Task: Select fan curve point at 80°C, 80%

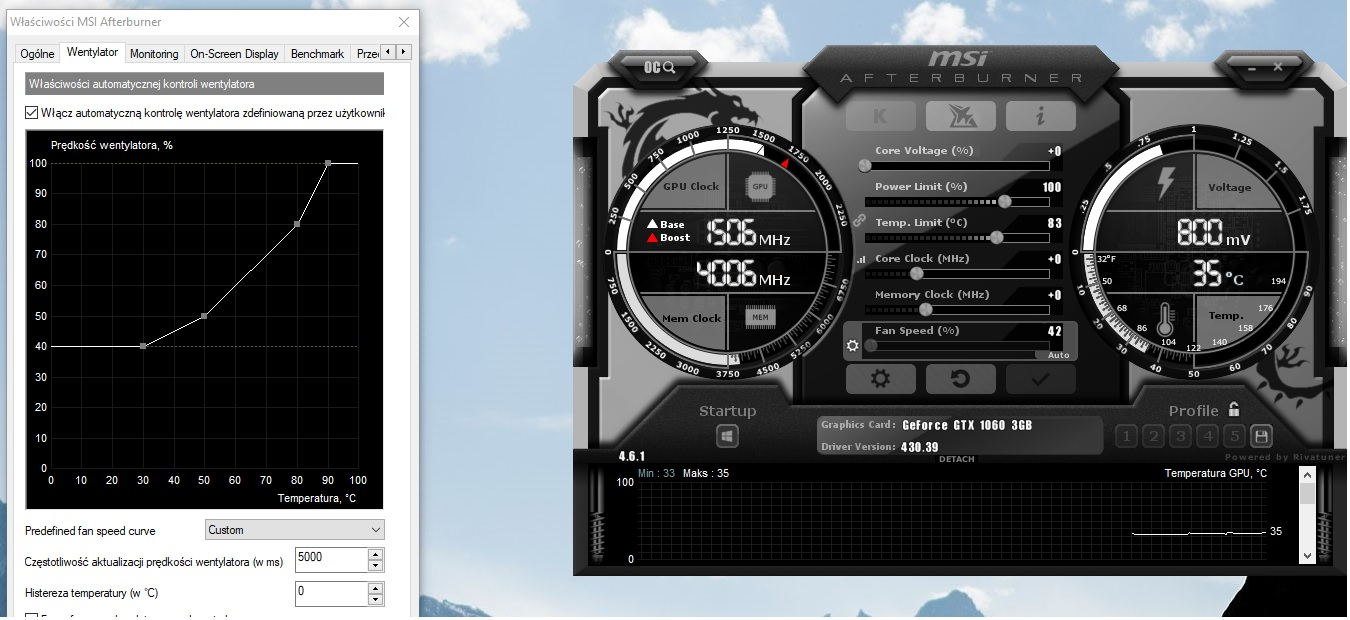Action: pyautogui.click(x=297, y=224)
